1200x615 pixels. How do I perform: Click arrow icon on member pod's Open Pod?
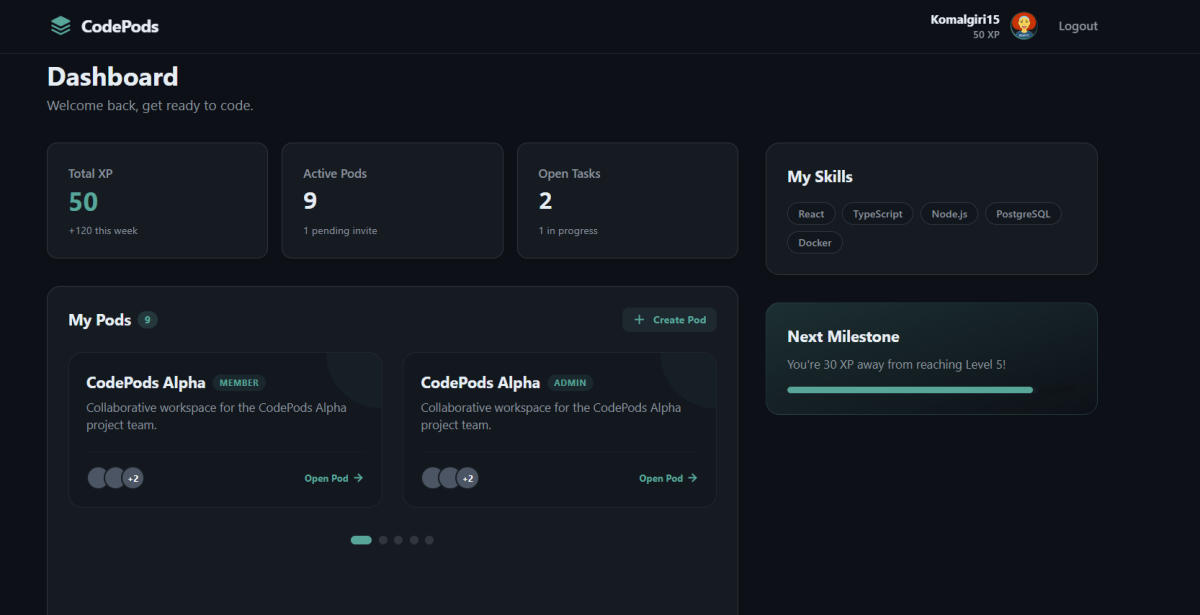point(359,478)
